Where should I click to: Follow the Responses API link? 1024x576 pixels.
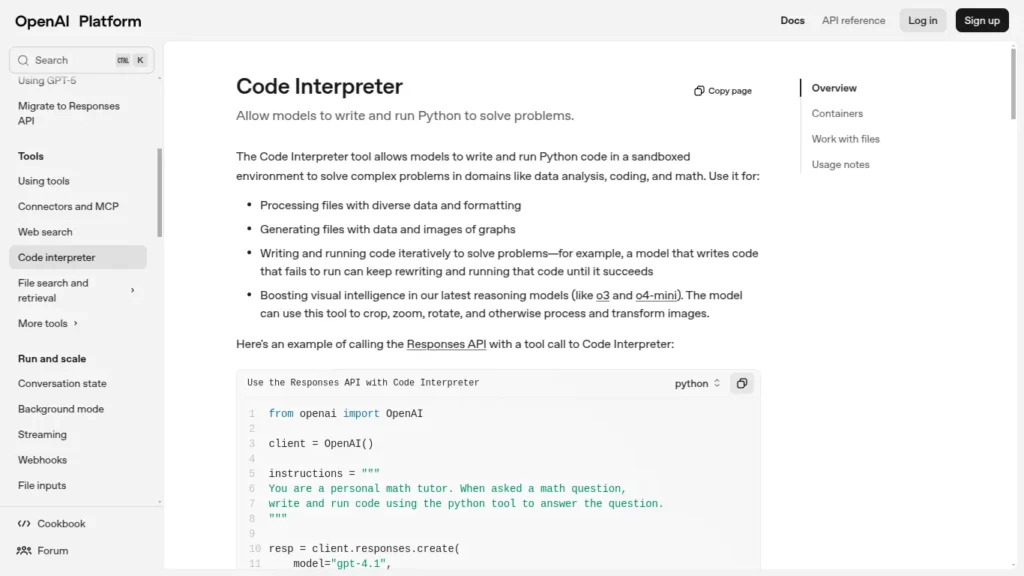[446, 344]
